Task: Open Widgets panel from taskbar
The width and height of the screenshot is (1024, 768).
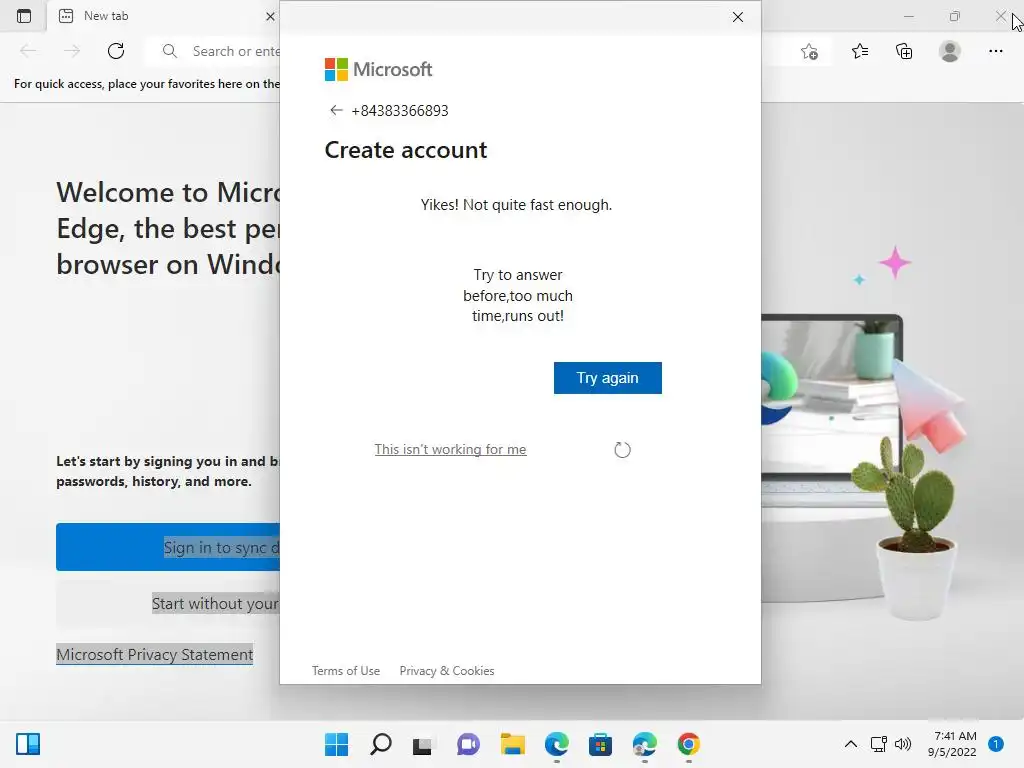Action: tap(28, 744)
